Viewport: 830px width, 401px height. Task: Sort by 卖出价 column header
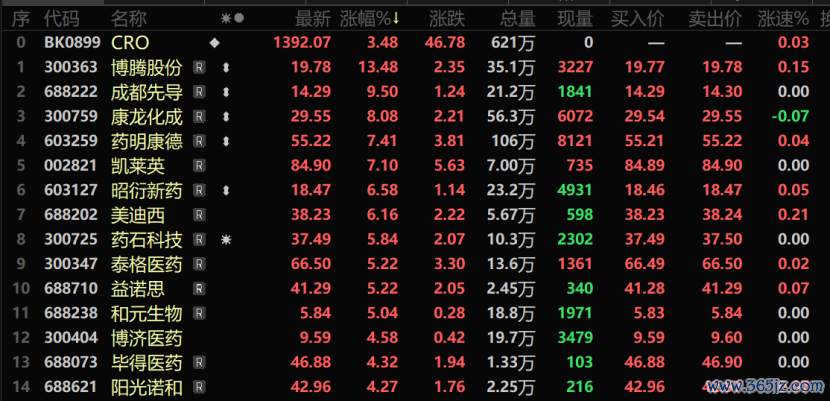715,19
